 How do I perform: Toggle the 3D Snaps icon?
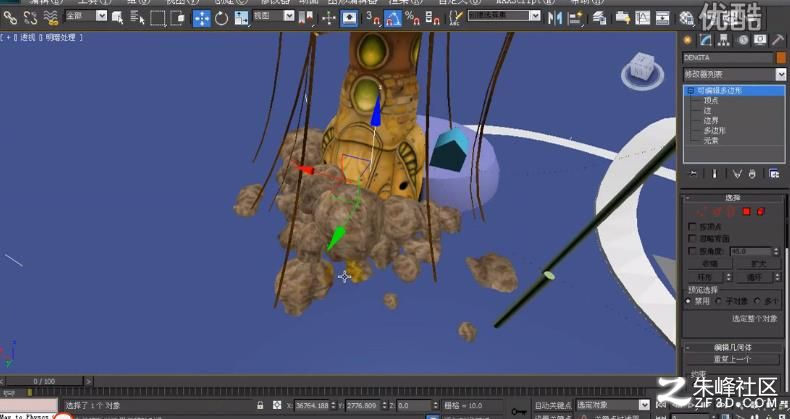(373, 18)
